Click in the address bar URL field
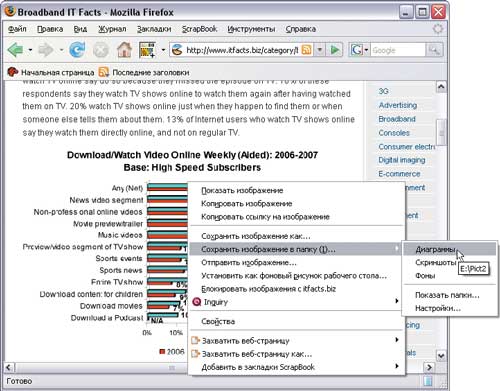The height and width of the screenshot is (391, 500). pos(242,50)
